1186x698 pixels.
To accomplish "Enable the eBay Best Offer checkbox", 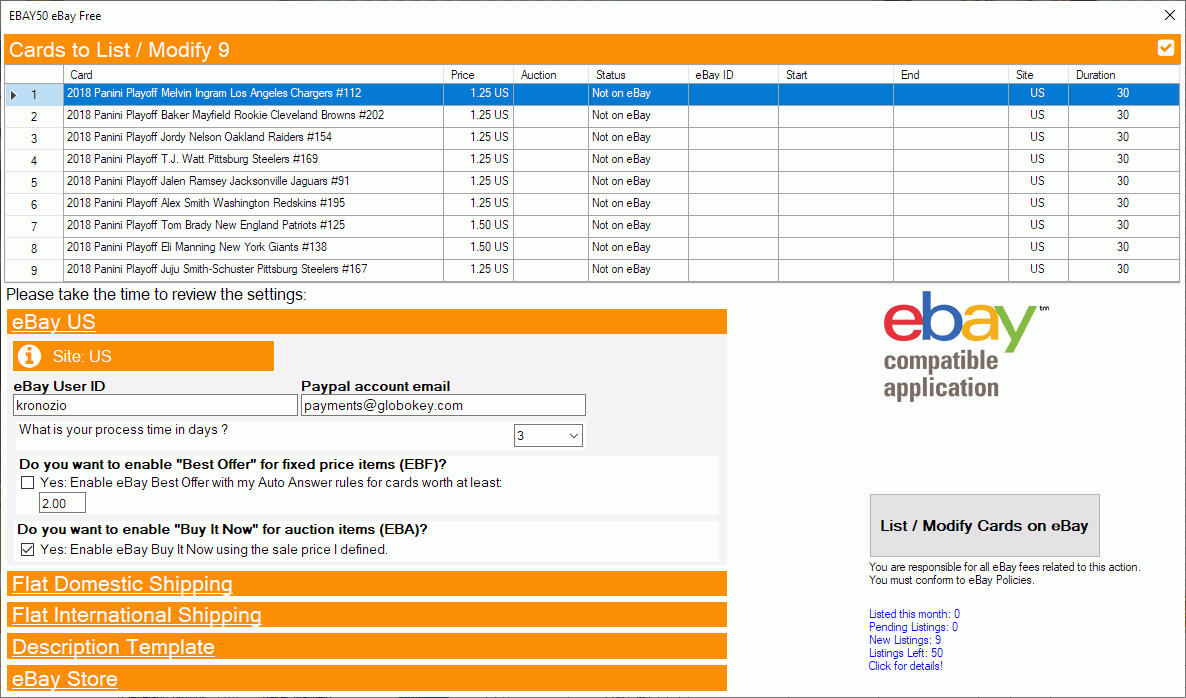I will [x=28, y=482].
